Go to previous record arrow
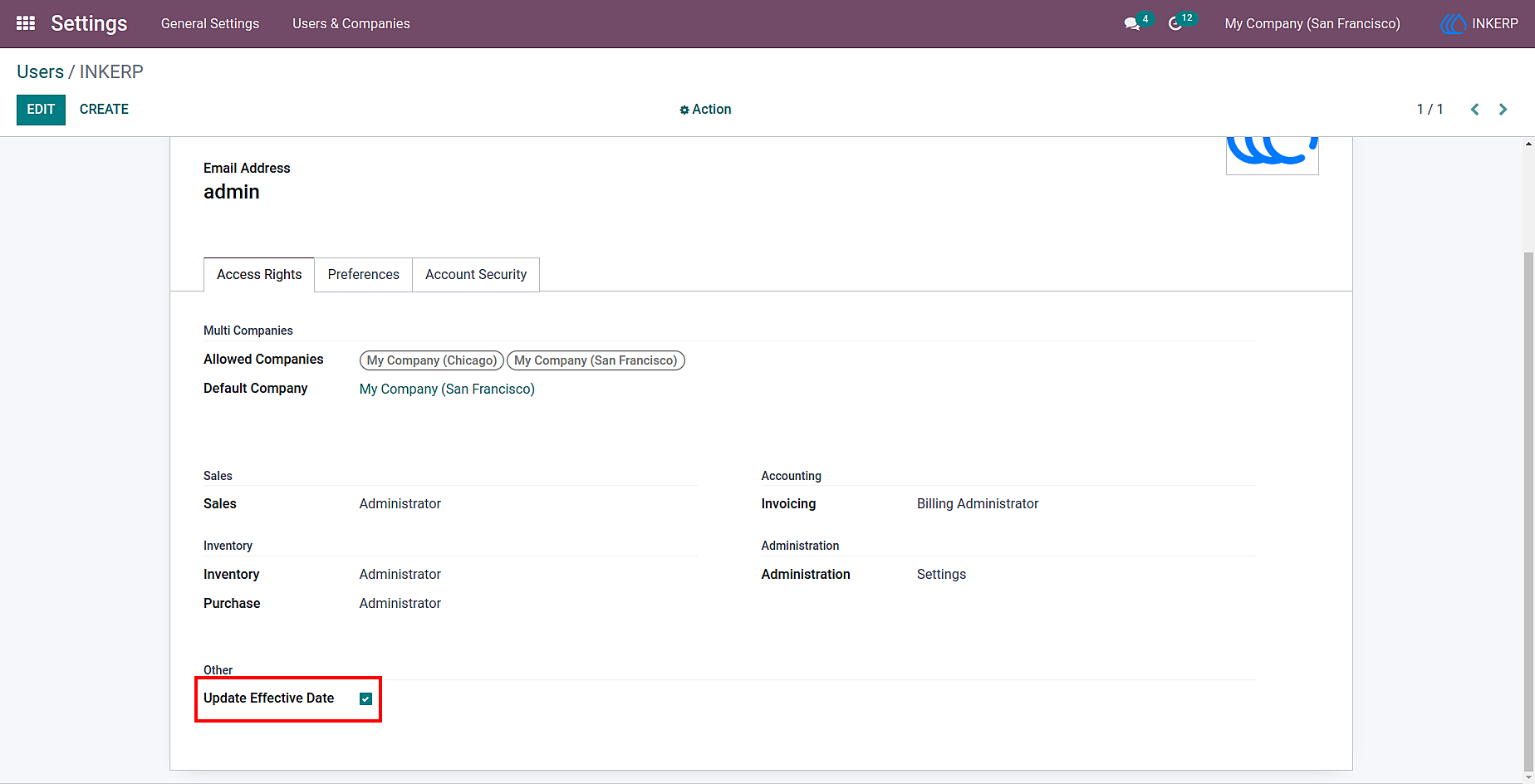 1475,109
